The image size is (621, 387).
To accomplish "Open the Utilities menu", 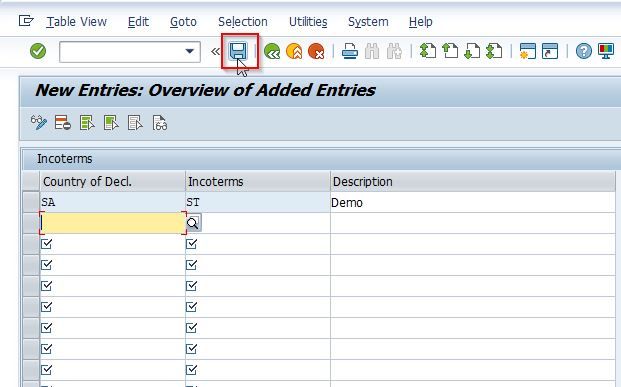I will (308, 22).
